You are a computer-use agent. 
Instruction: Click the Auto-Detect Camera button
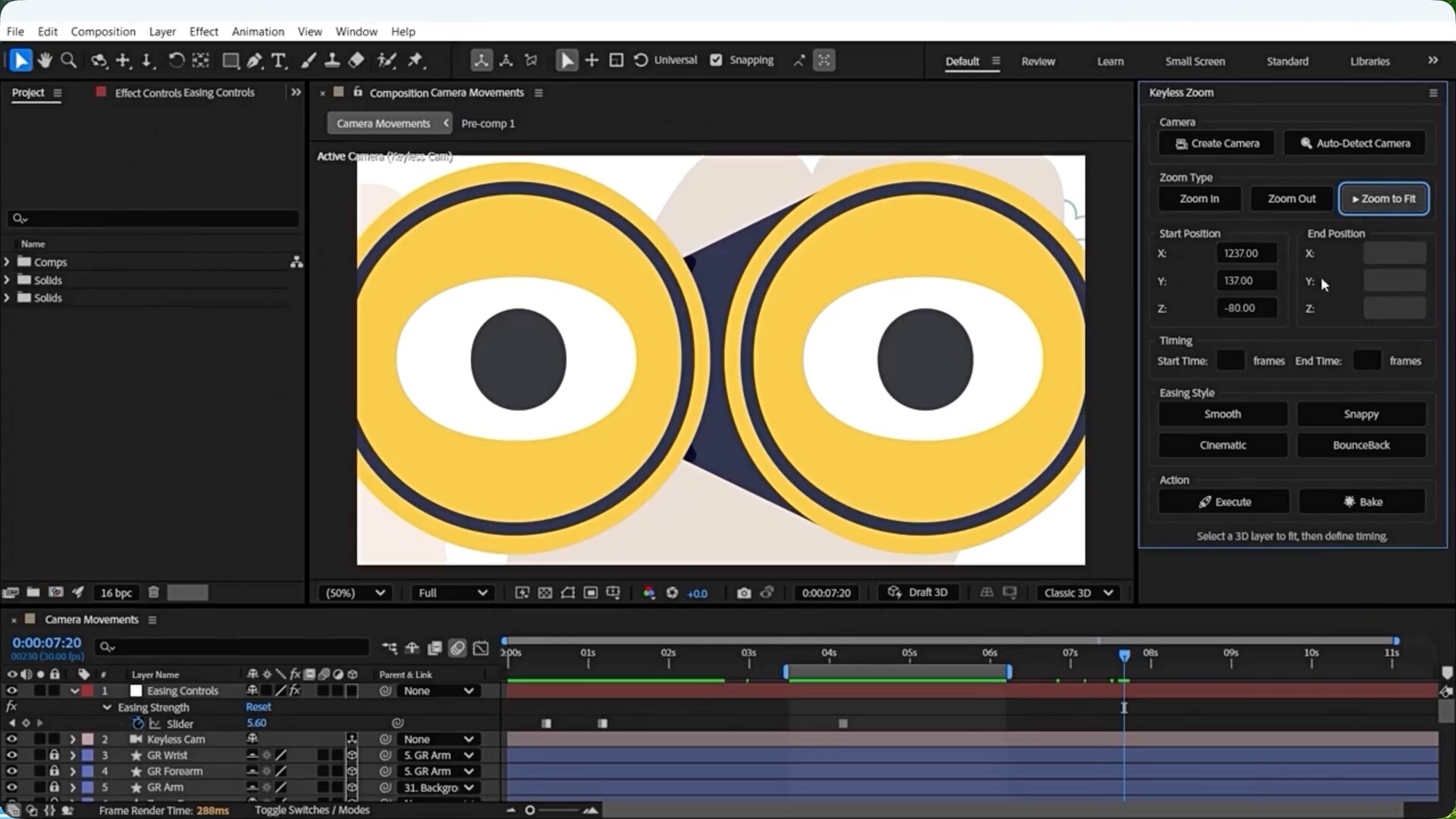click(1354, 143)
